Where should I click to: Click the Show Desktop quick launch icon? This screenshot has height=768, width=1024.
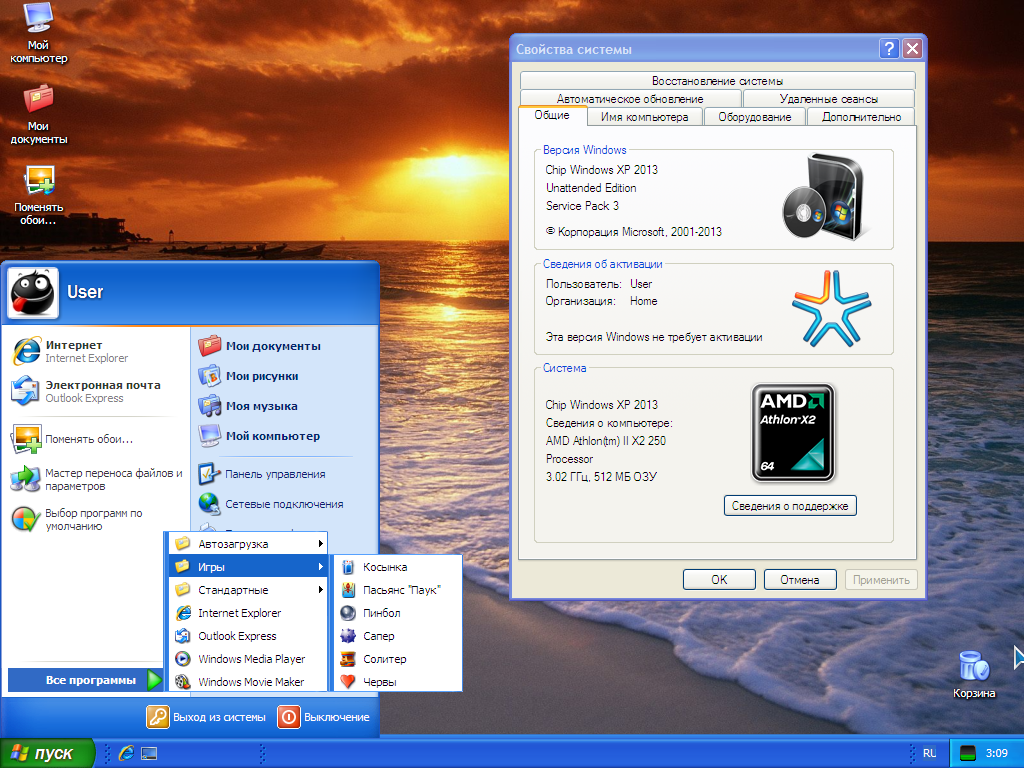[149, 753]
